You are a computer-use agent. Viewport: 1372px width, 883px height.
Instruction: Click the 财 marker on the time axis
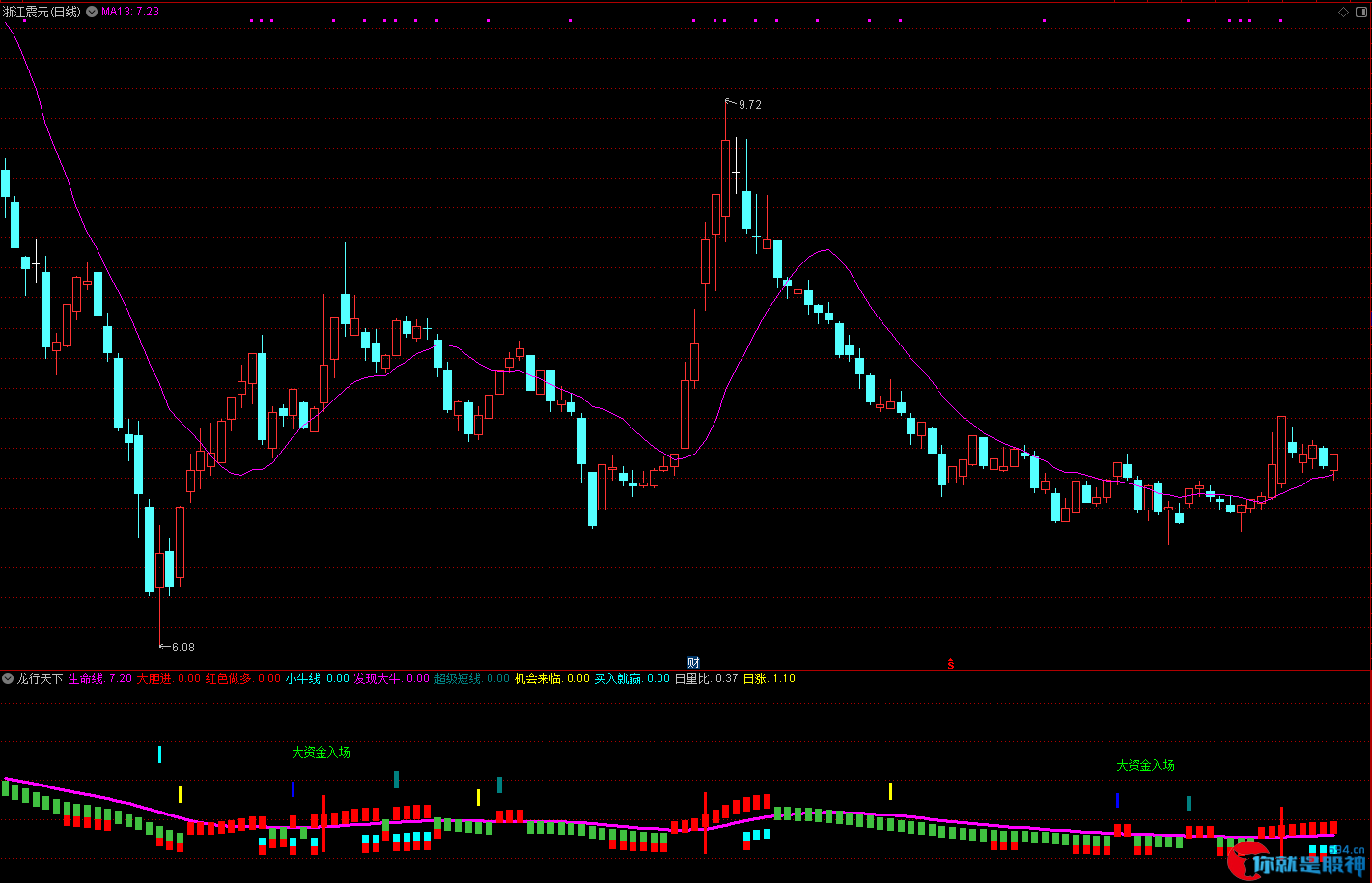(693, 662)
